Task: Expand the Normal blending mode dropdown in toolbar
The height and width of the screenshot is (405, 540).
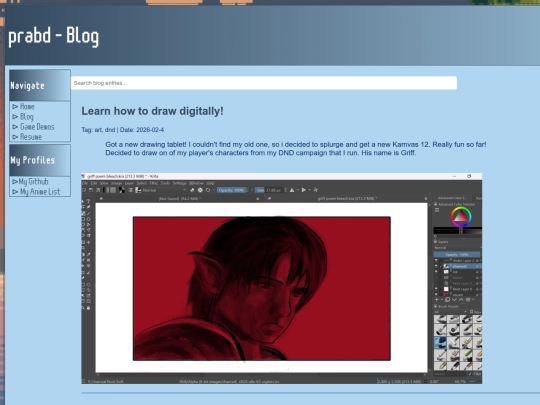Action: tap(164, 190)
